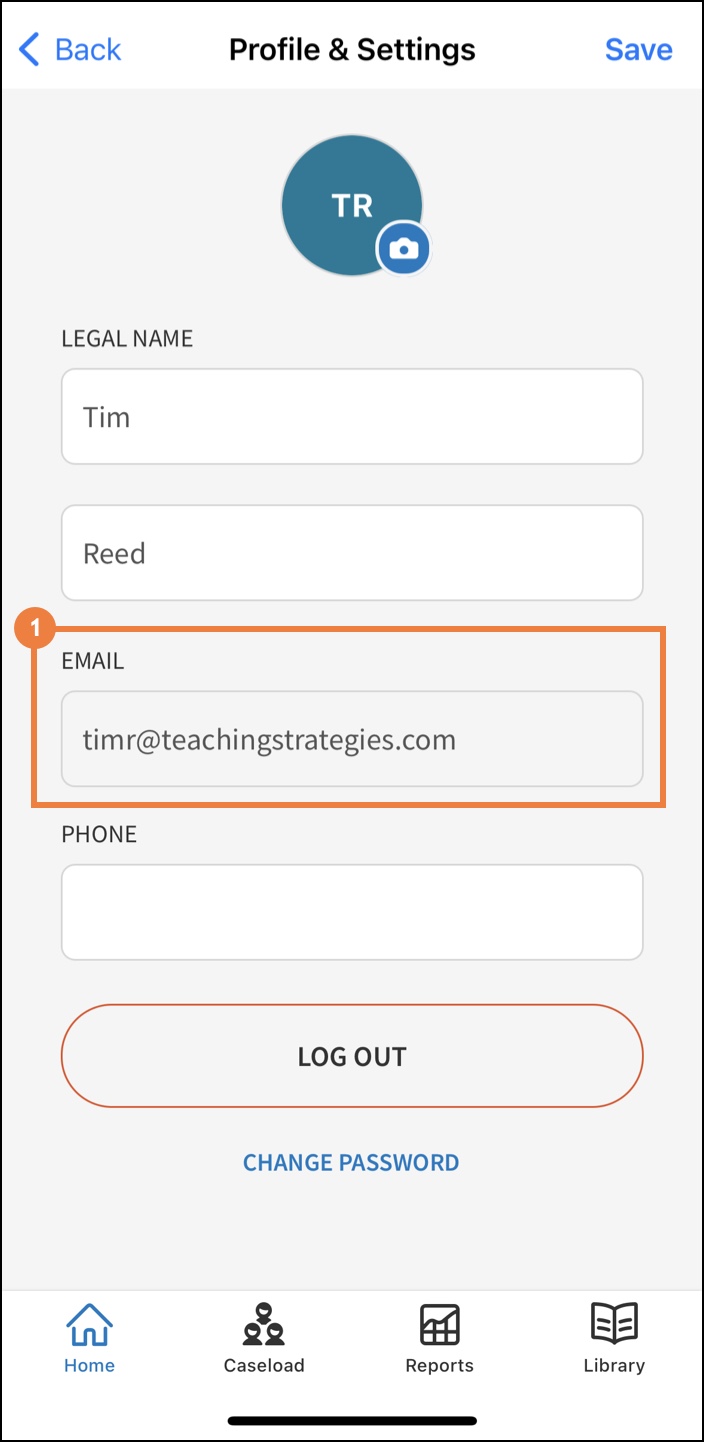Image resolution: width=704 pixels, height=1442 pixels.
Task: Tap the Library tab label text
Action: [614, 1366]
